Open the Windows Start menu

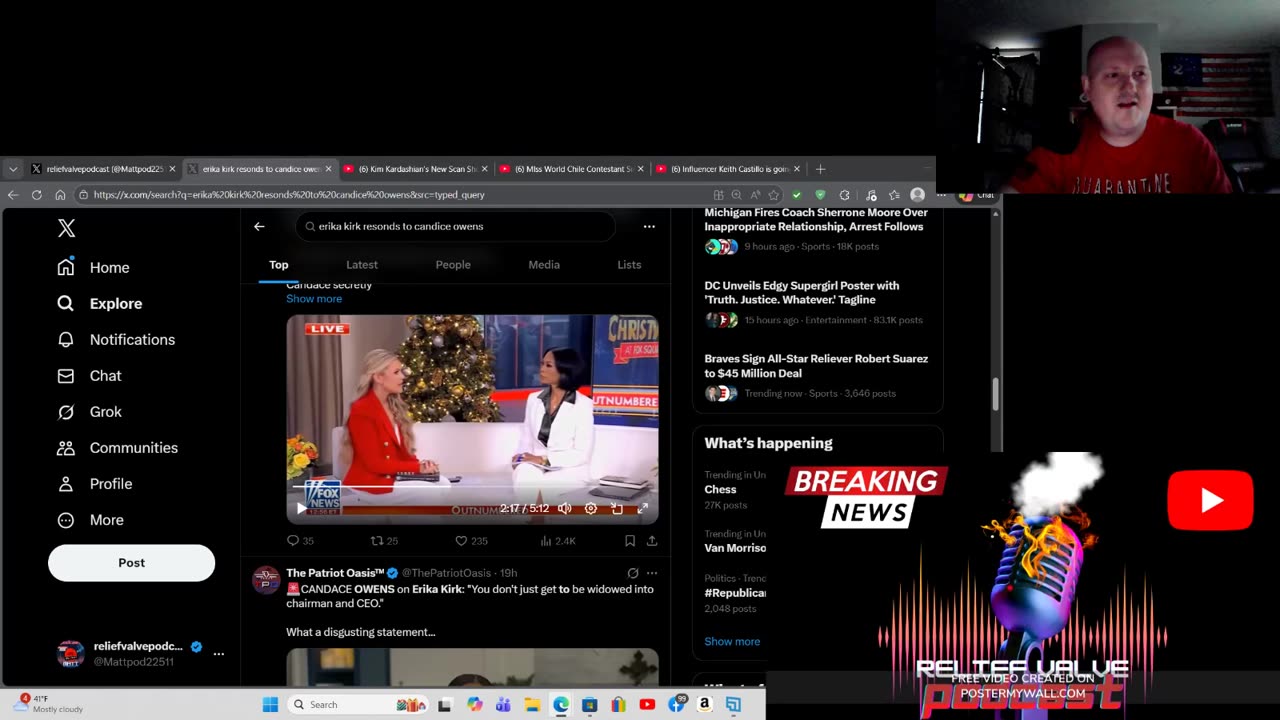tap(270, 705)
